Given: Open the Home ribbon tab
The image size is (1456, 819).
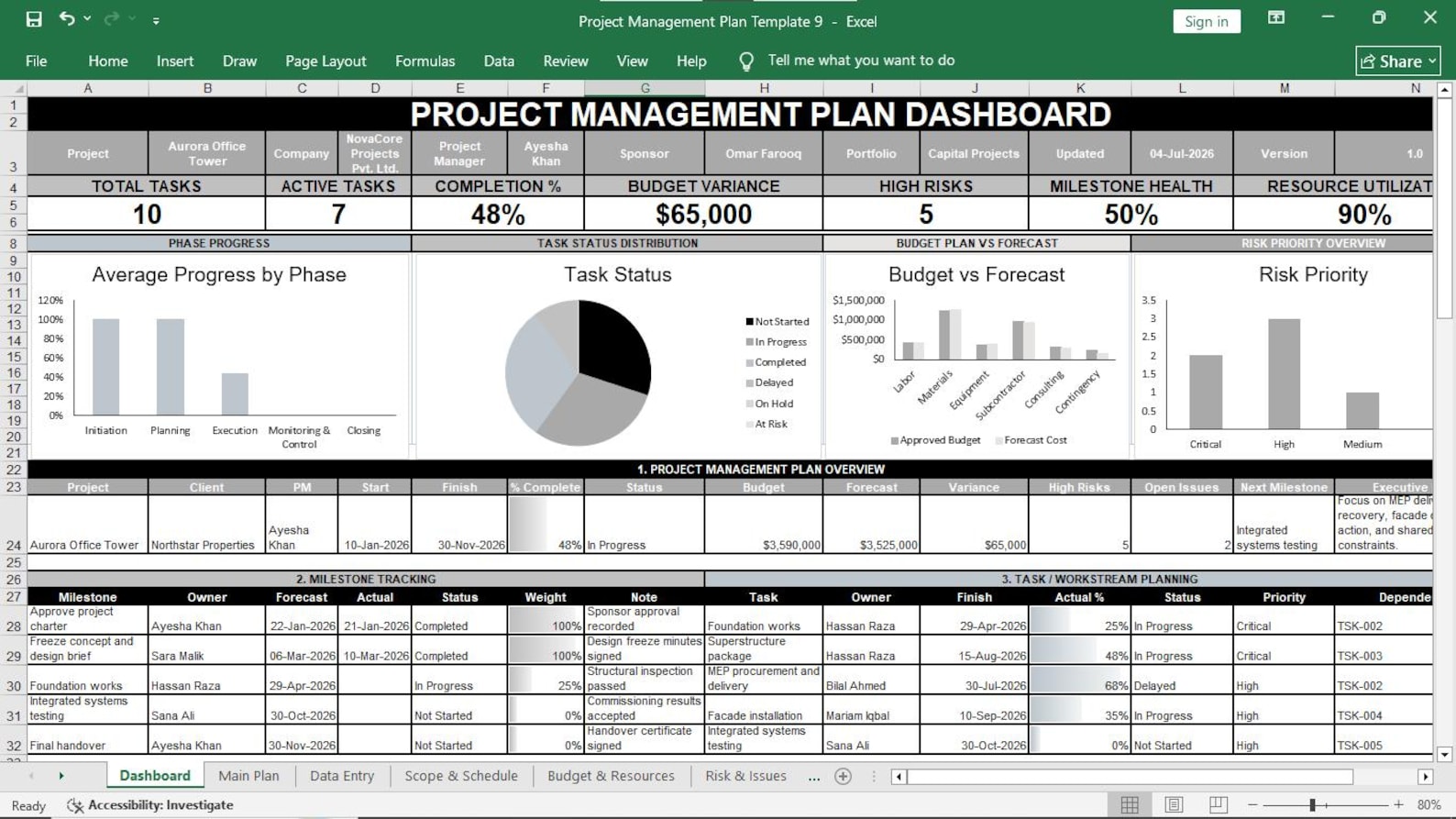Looking at the screenshot, I should (x=108, y=61).
